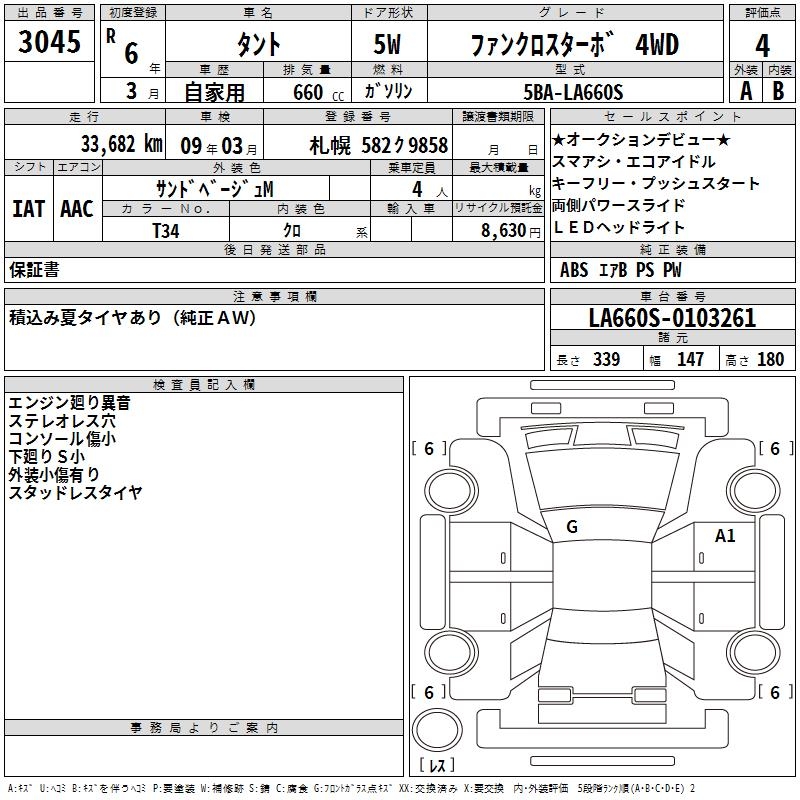Click color number T34

click(166, 231)
